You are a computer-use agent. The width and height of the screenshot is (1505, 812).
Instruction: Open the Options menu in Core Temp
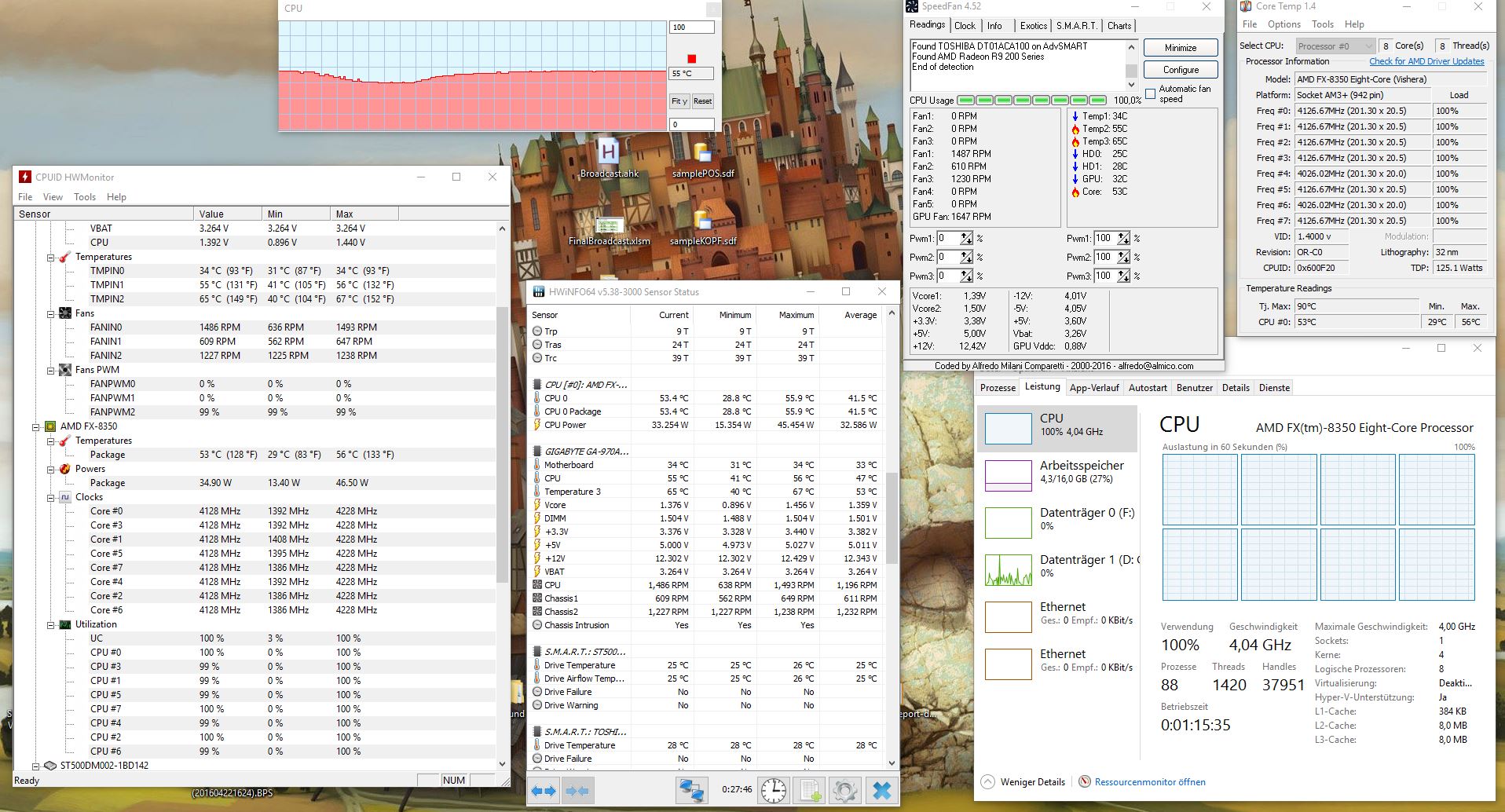click(1284, 24)
